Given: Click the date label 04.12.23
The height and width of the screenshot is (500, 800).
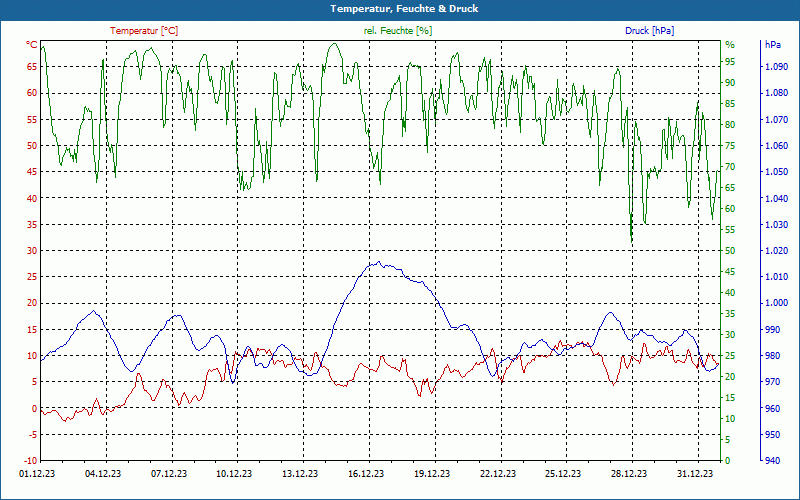Looking at the screenshot, I should pos(103,473).
